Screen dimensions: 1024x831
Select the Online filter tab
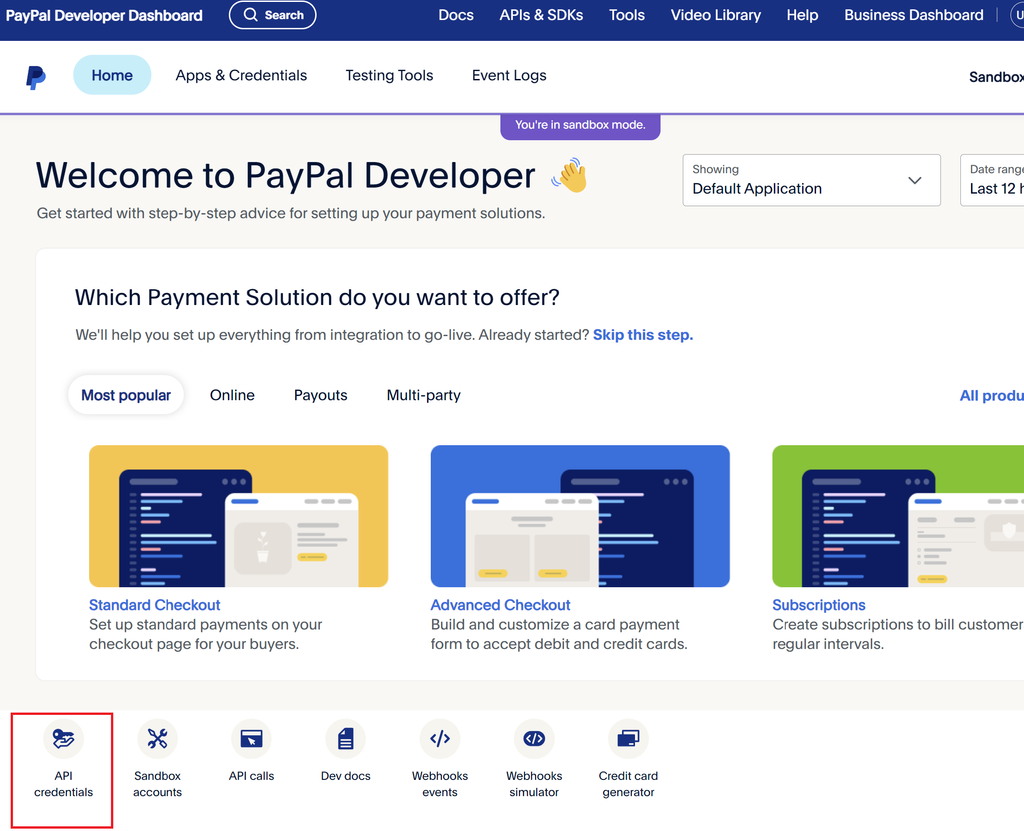[x=232, y=395]
